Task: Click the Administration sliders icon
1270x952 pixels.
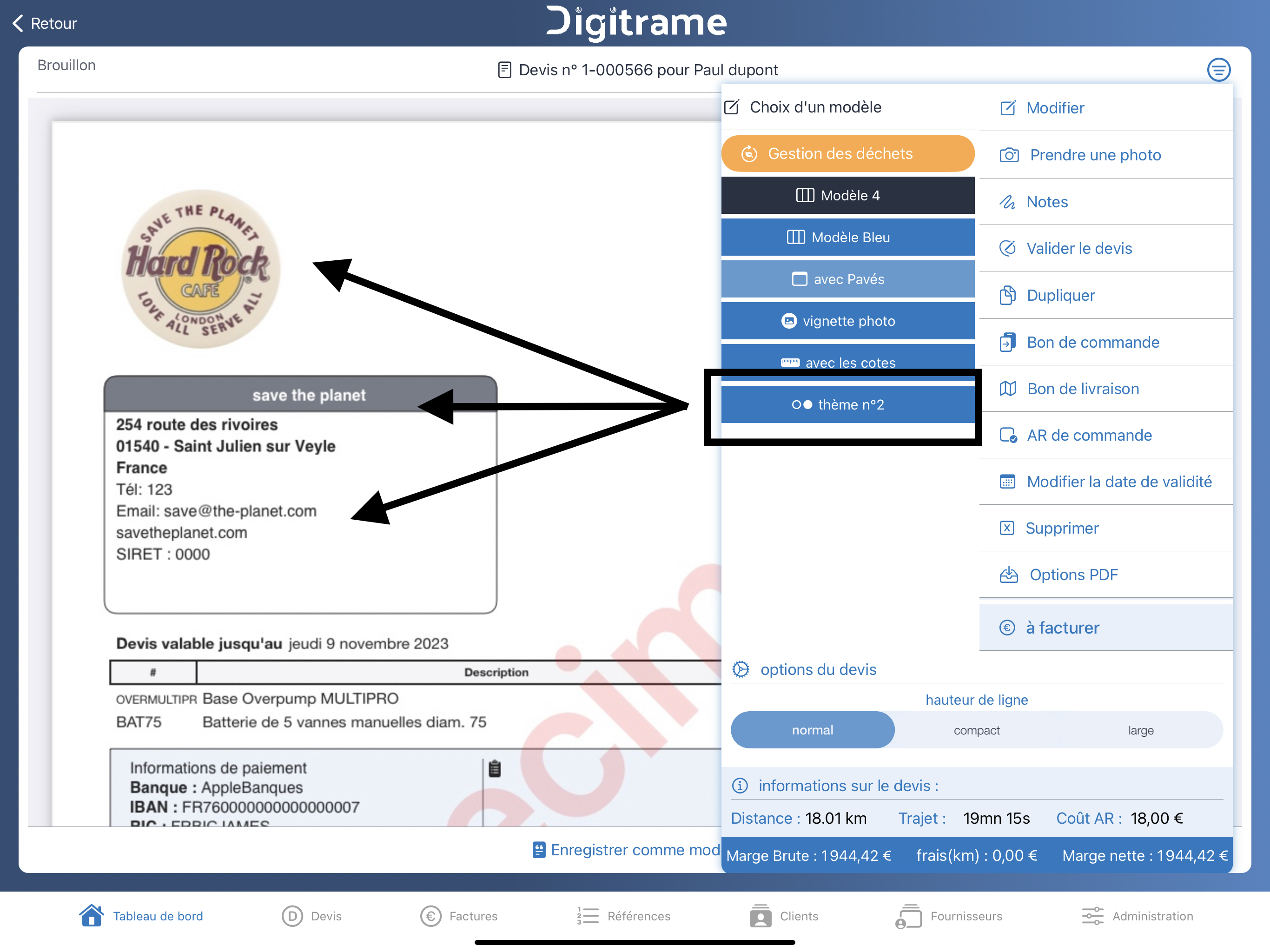Action: tap(1092, 916)
